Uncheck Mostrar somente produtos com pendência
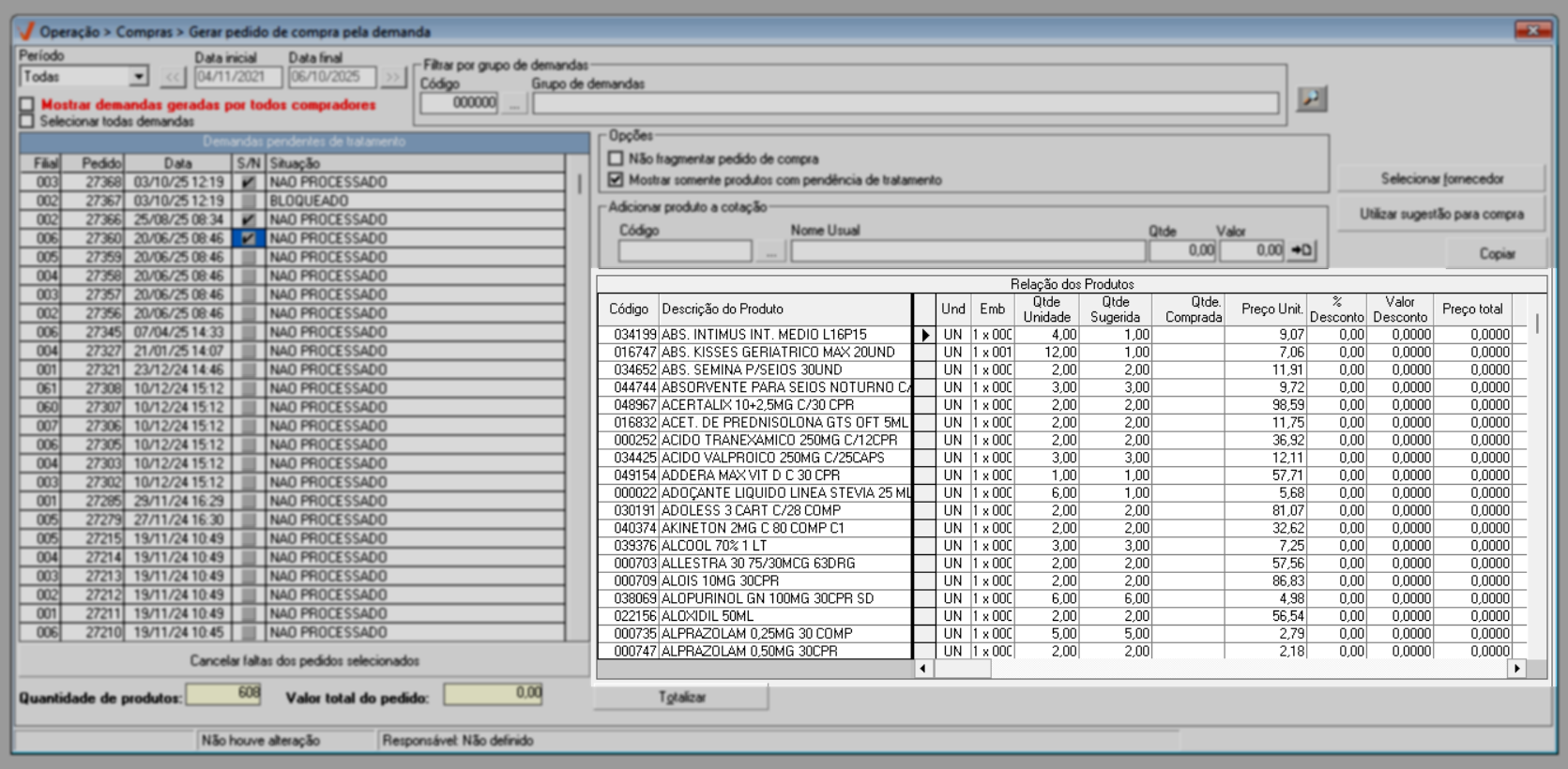Screen dimensions: 1568x769 pos(616,179)
